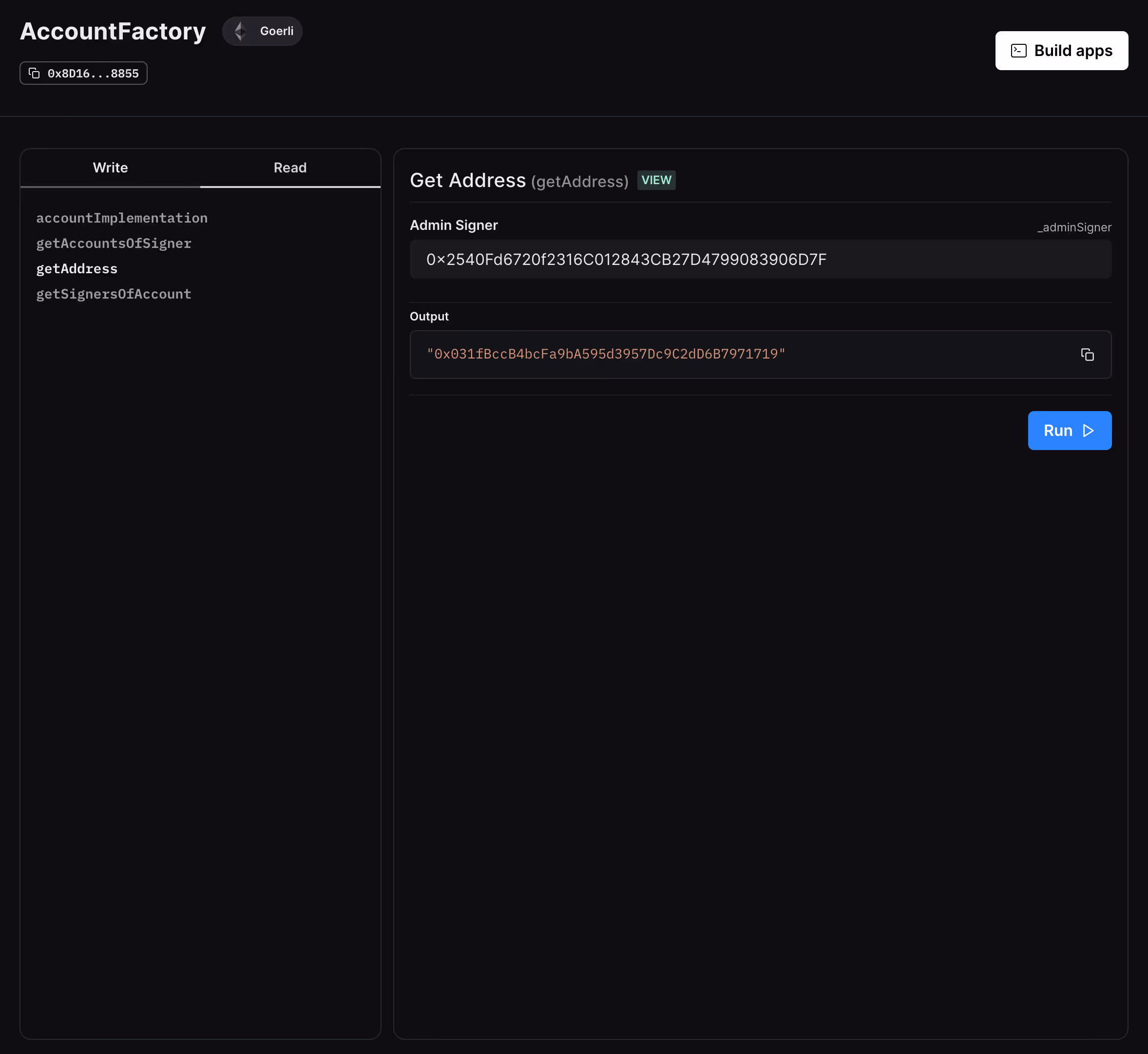Click the Ethereum logo in Goerli badge
This screenshot has height=1054, width=1148.
click(240, 31)
